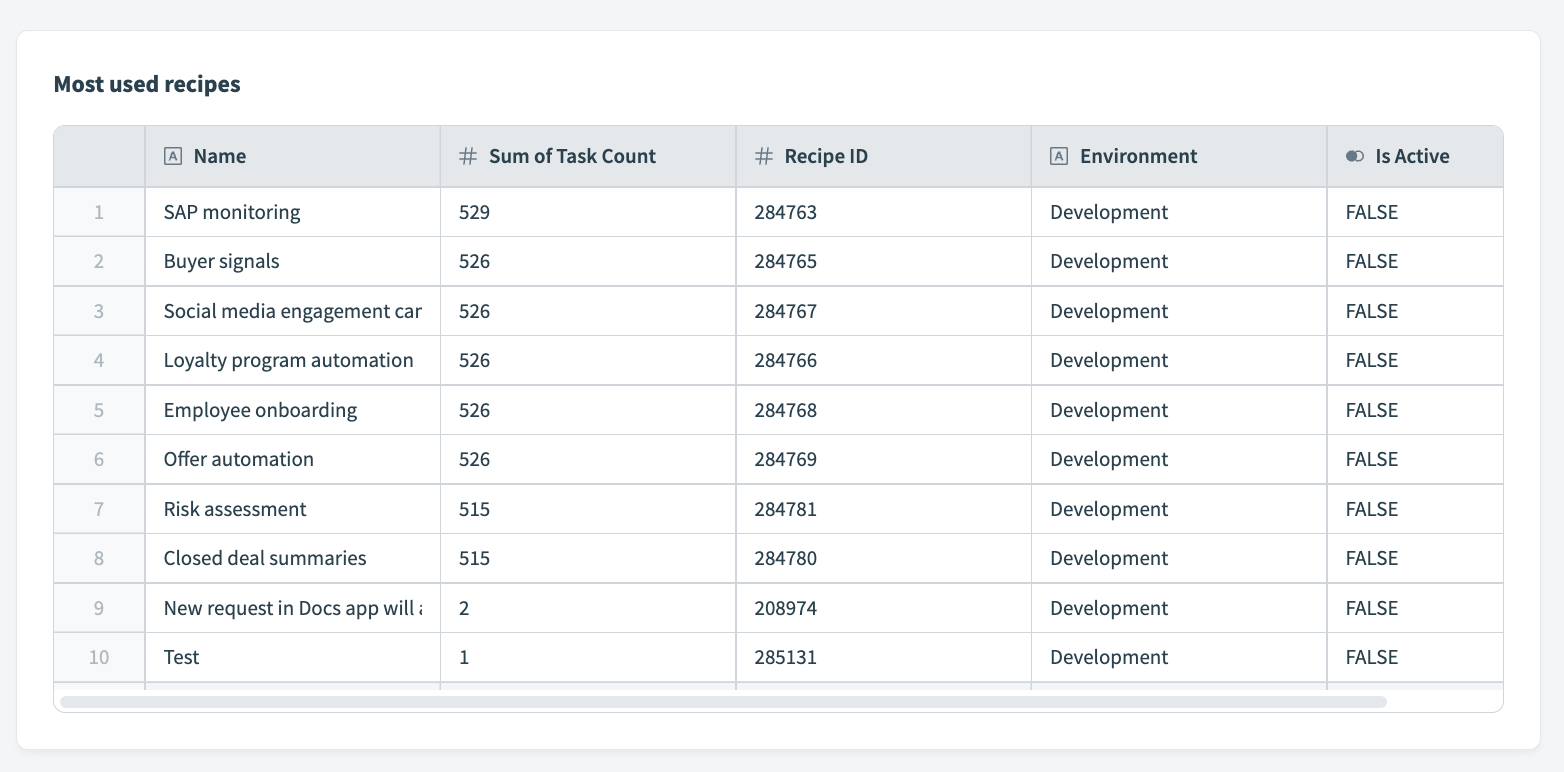1564x772 pixels.
Task: Click the task count 529 cell
Action: point(475,212)
